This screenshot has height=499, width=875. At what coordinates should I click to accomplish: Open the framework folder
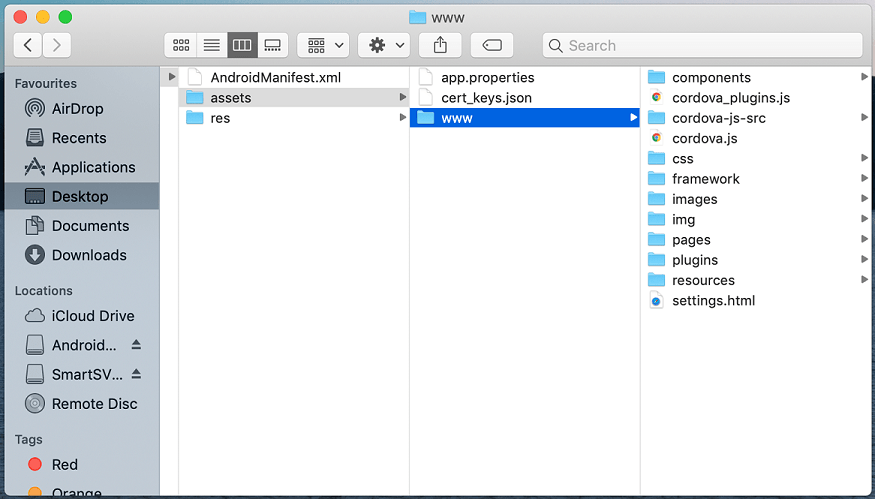pyautogui.click(x=758, y=179)
